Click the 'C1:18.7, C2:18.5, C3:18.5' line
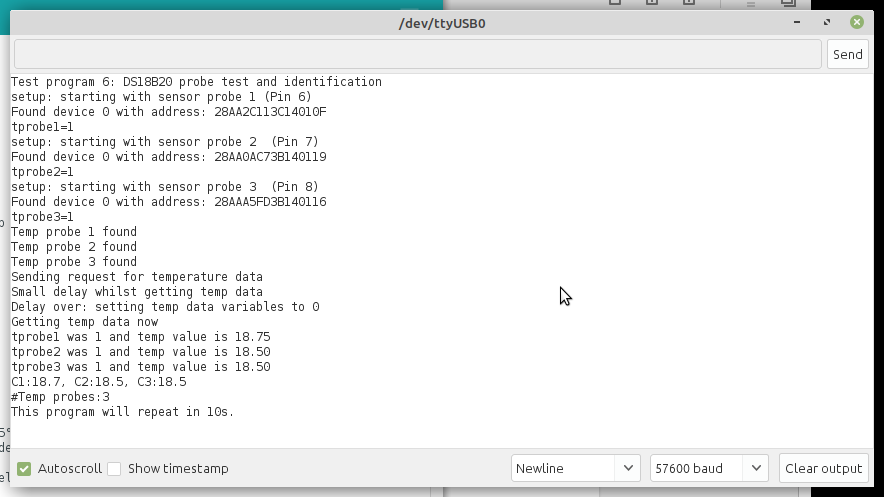 pos(99,382)
